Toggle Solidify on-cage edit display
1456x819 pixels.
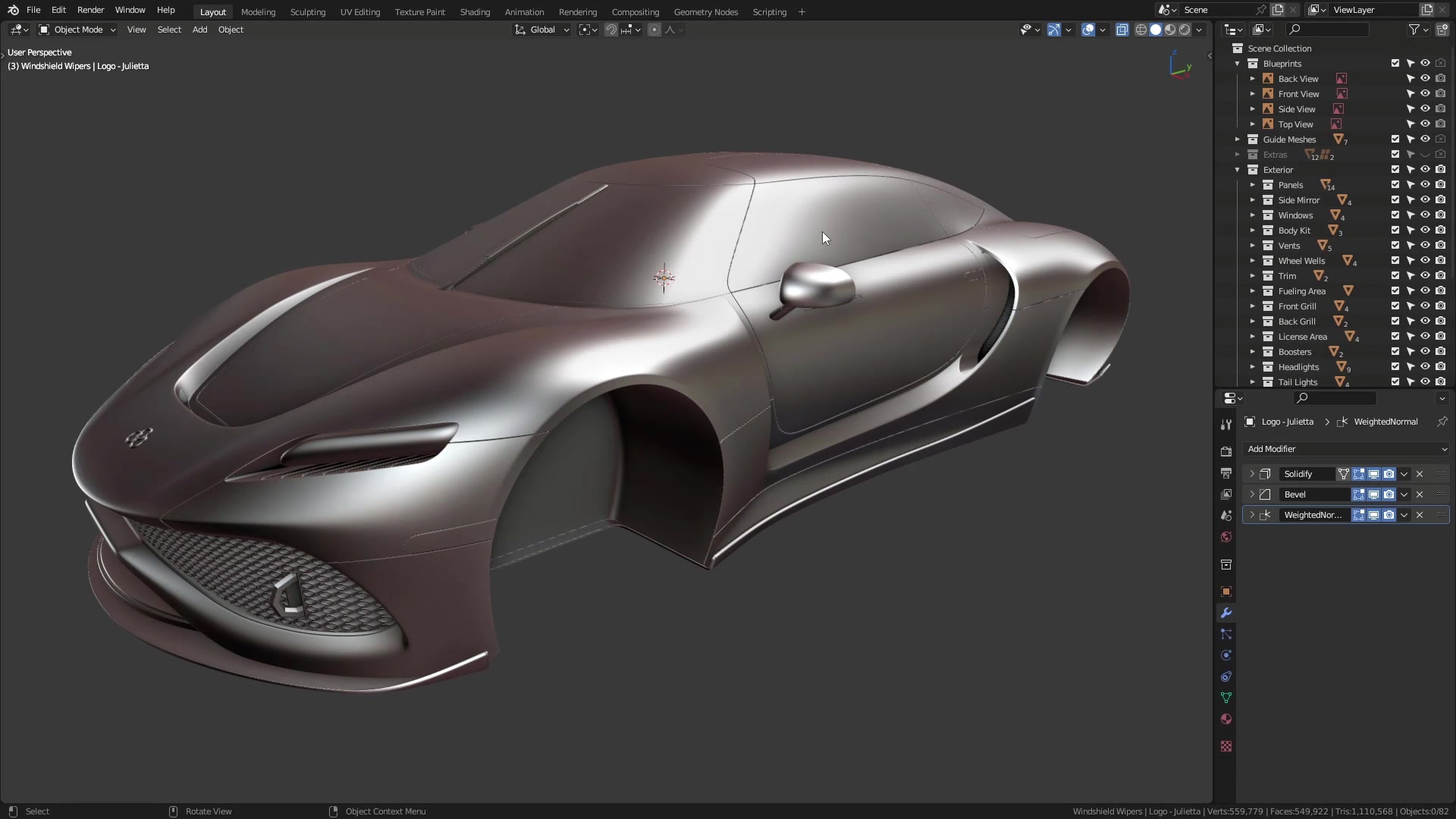[1344, 474]
